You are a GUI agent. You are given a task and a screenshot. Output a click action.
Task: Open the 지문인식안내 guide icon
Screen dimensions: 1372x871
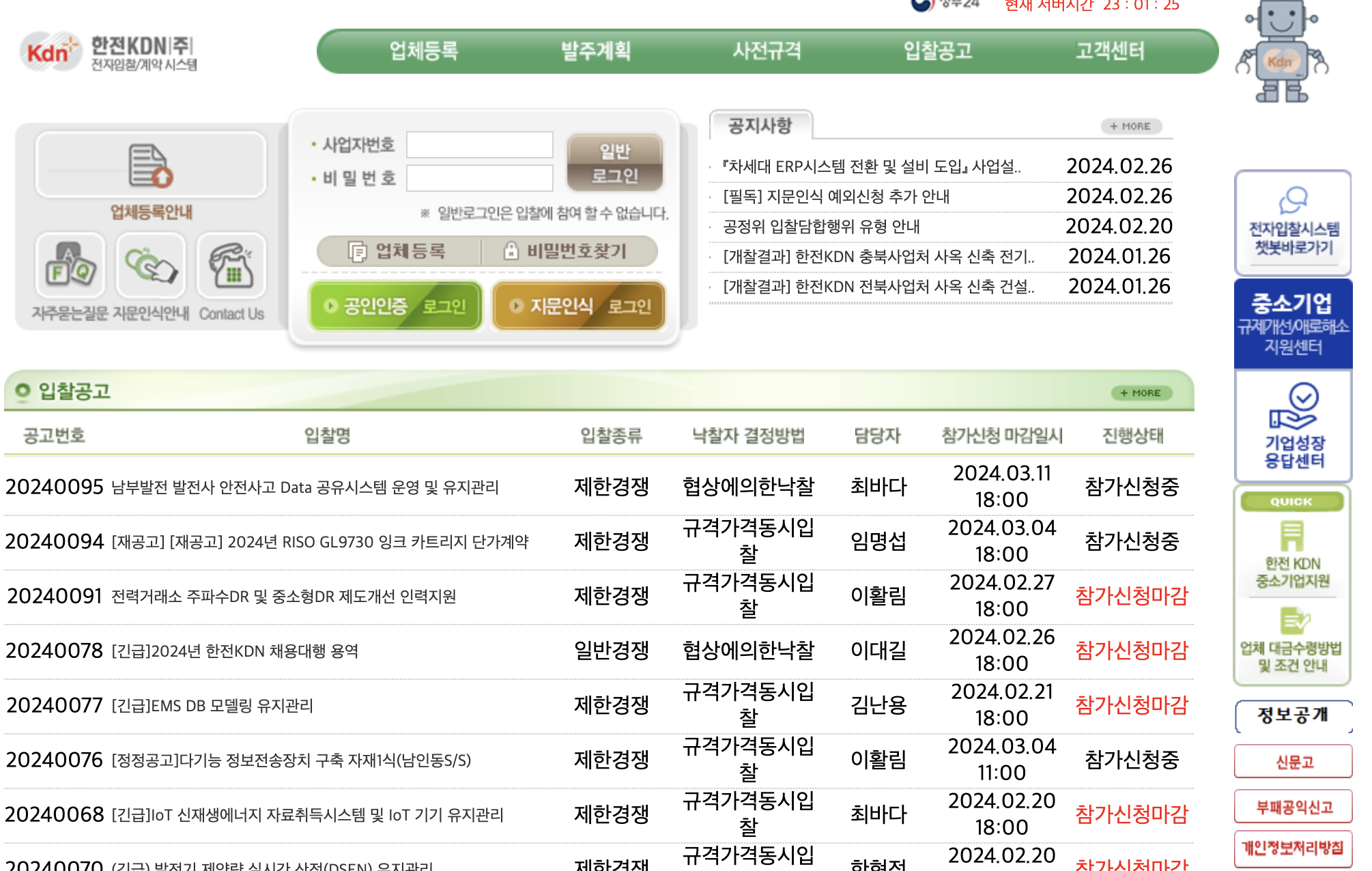(150, 268)
